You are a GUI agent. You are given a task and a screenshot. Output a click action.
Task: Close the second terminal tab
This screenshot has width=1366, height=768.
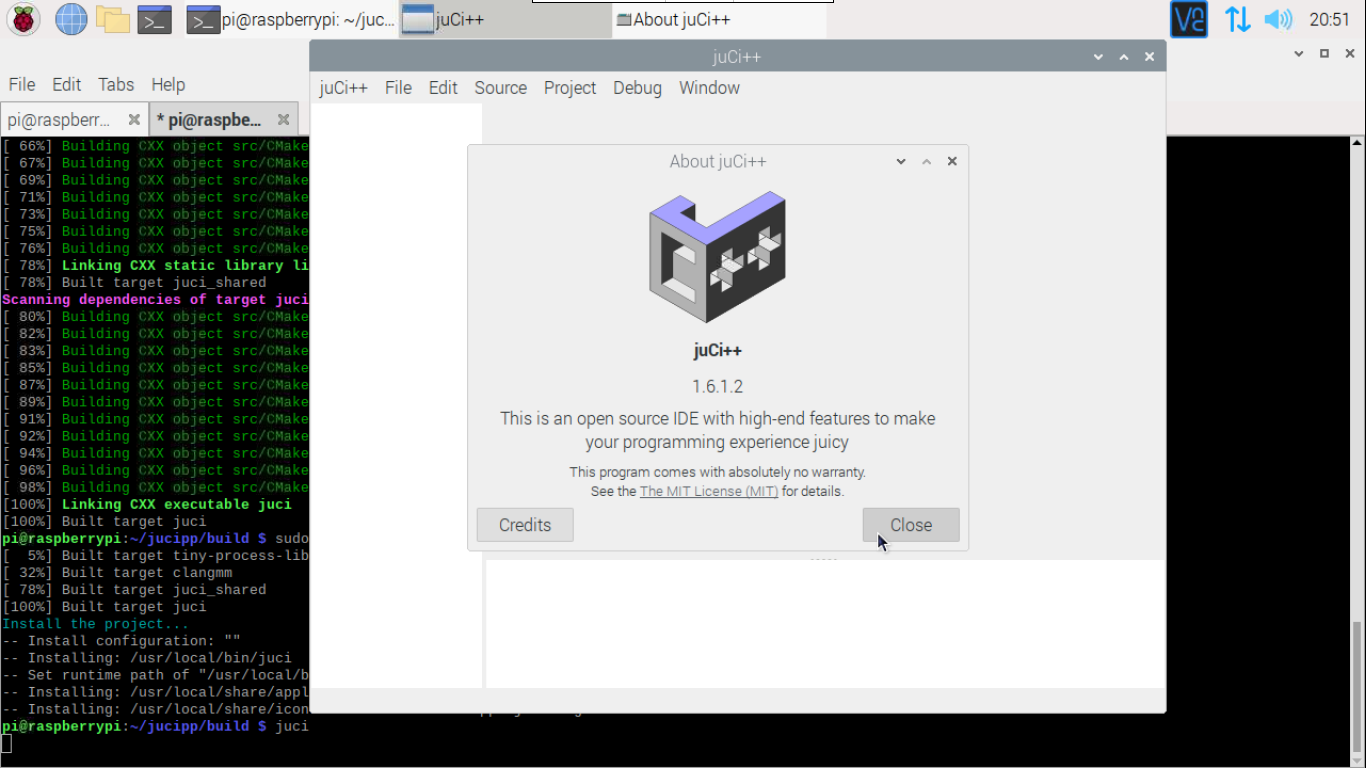[x=283, y=120]
